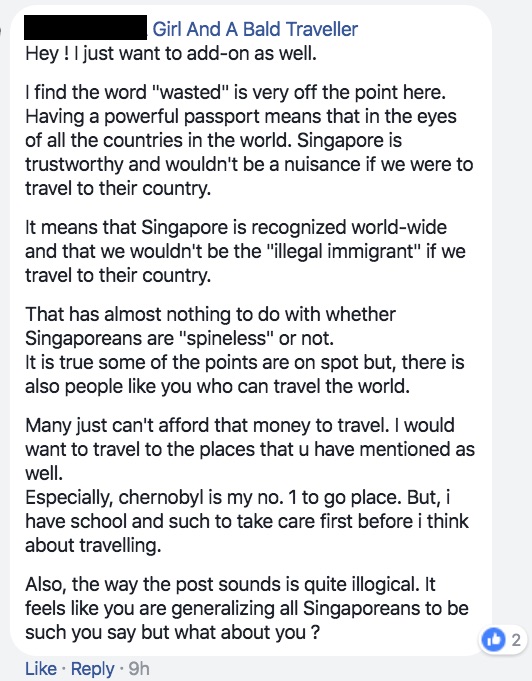Click the paragraph about the word "wasted"
This screenshot has width=532, height=681.
click(249, 140)
